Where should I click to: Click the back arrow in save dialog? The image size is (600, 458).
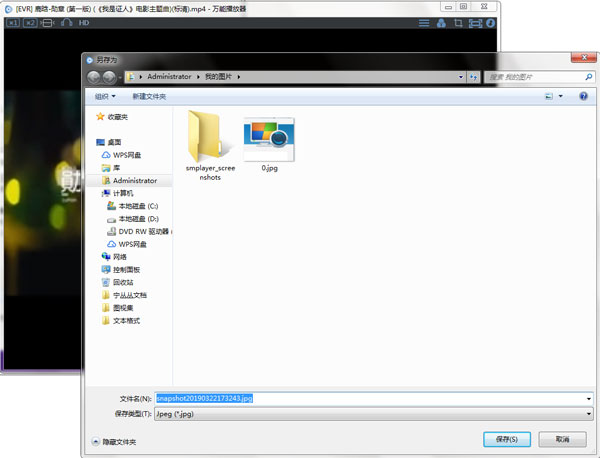94,77
